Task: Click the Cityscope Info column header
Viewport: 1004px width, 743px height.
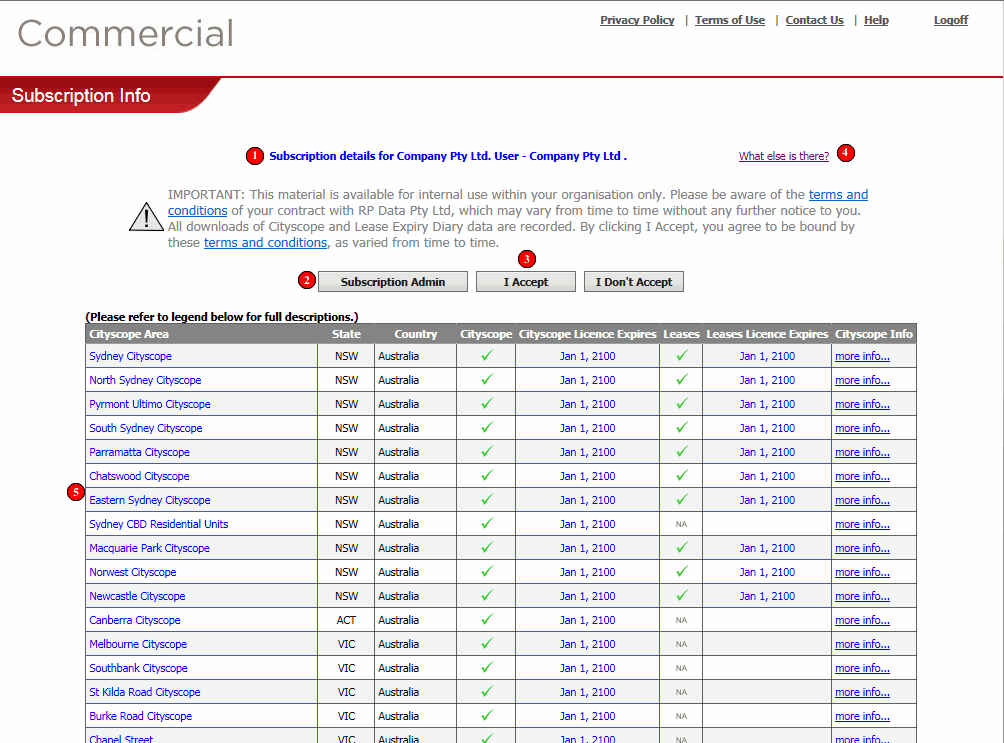Action: tap(874, 334)
